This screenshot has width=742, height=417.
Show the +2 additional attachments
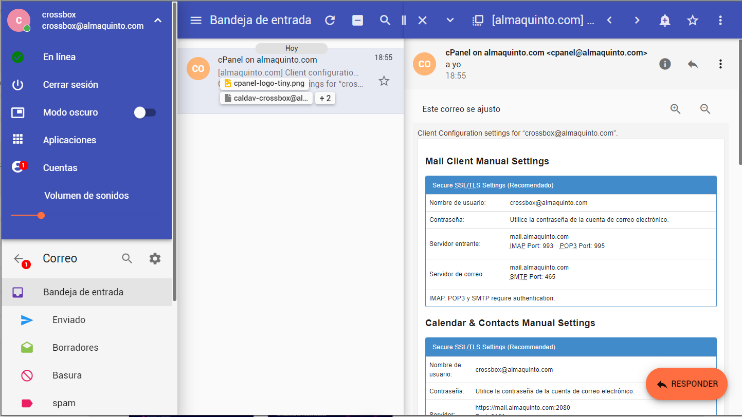pos(325,98)
